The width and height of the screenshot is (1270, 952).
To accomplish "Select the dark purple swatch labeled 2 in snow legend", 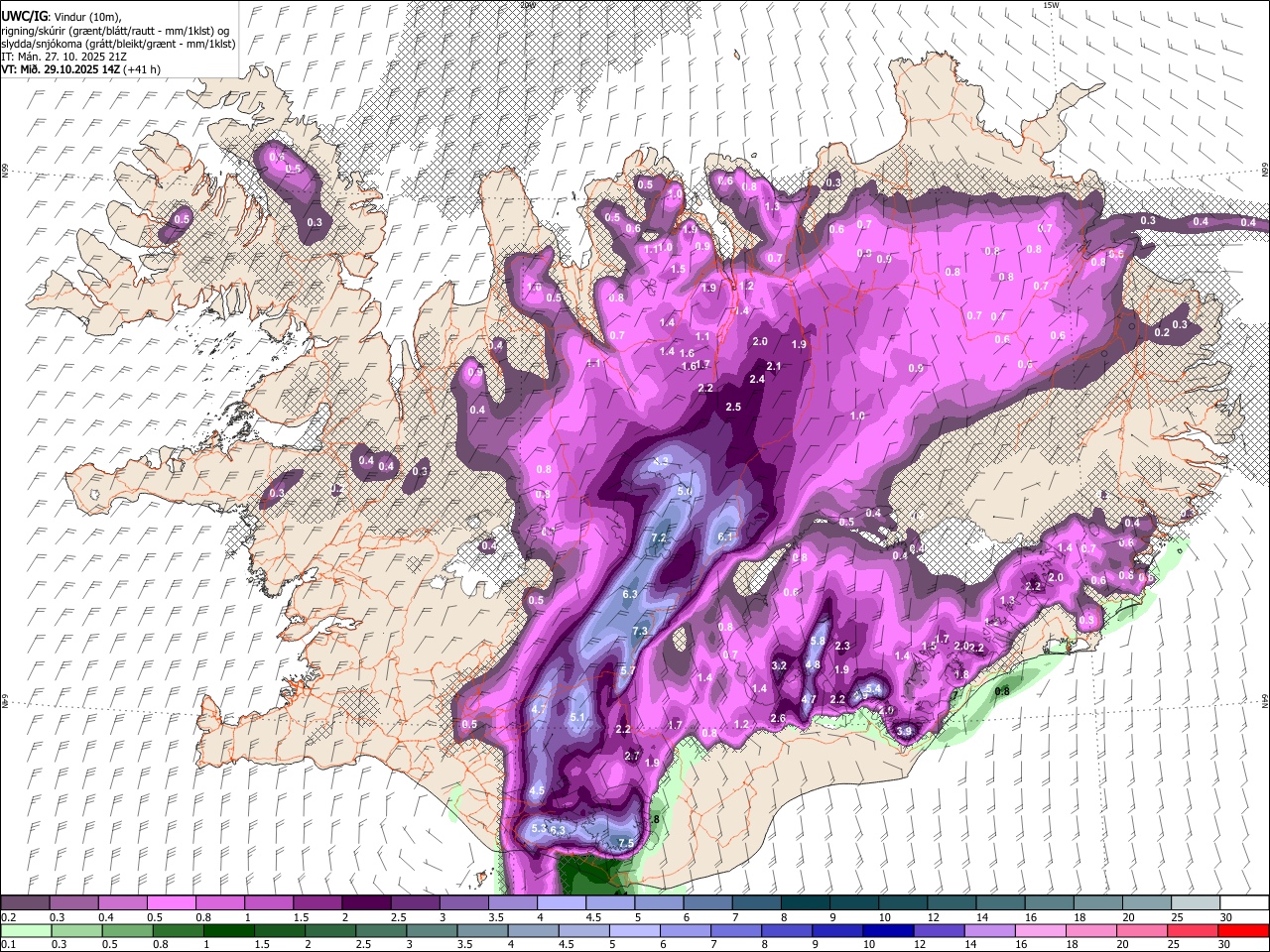I will click(366, 903).
